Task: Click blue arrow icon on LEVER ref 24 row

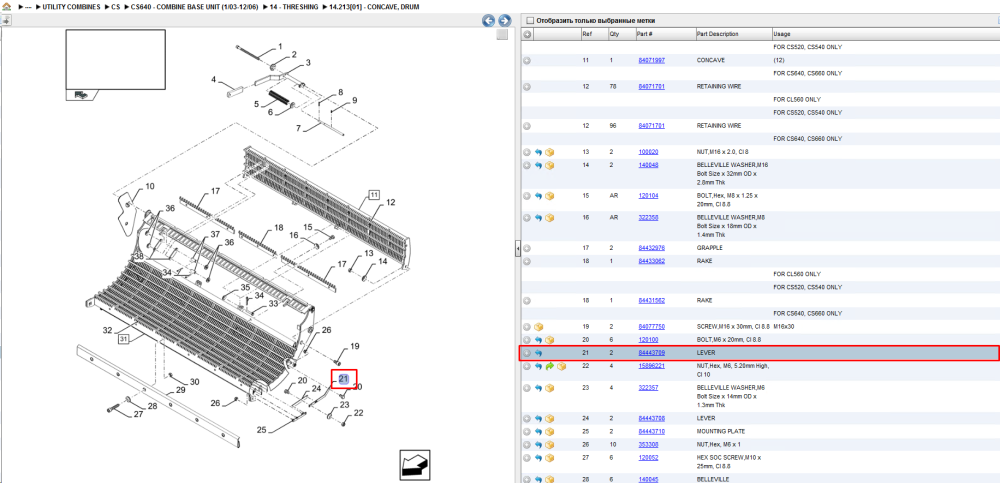Action: click(x=538, y=419)
